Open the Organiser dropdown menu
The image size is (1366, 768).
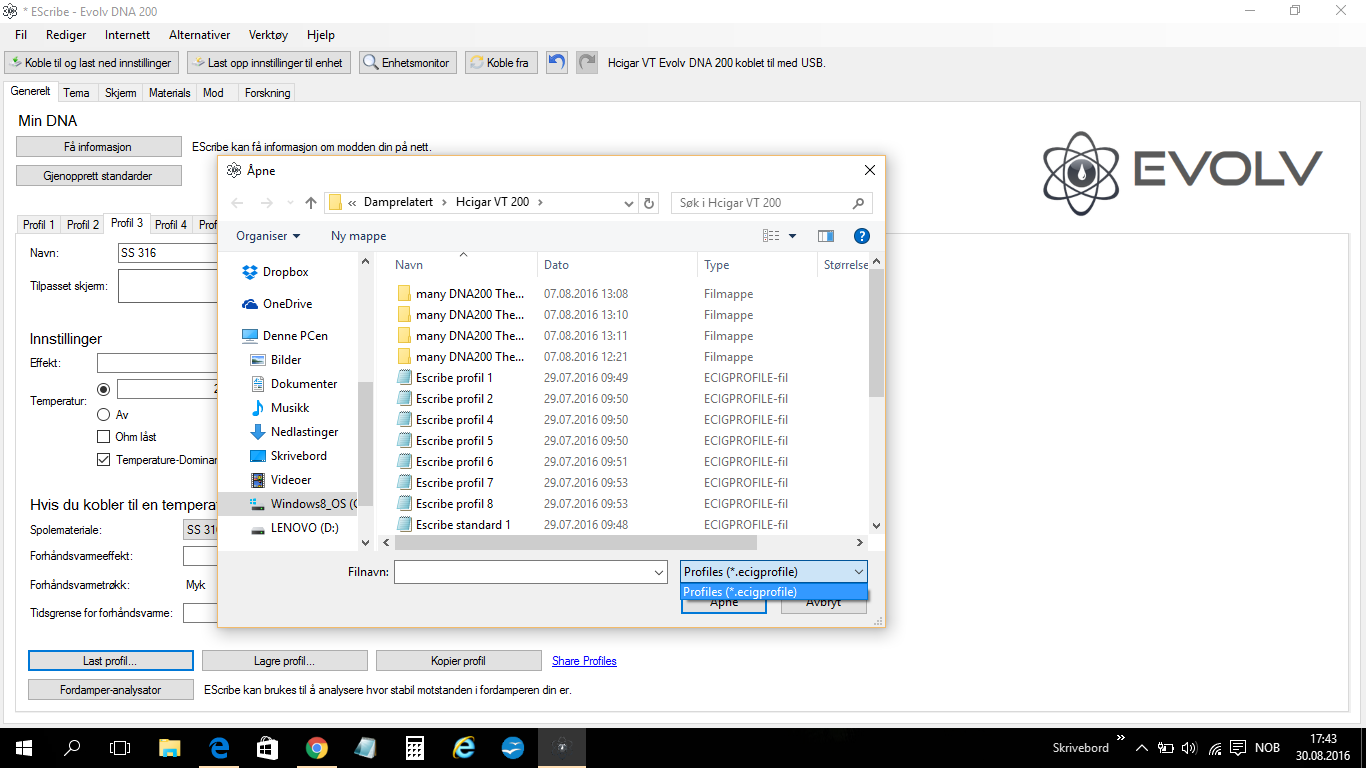(268, 236)
